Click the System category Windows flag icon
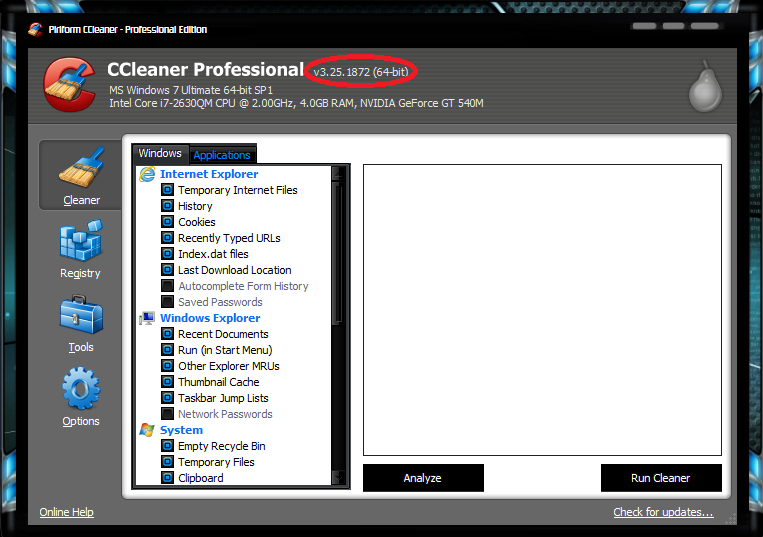 coord(147,430)
